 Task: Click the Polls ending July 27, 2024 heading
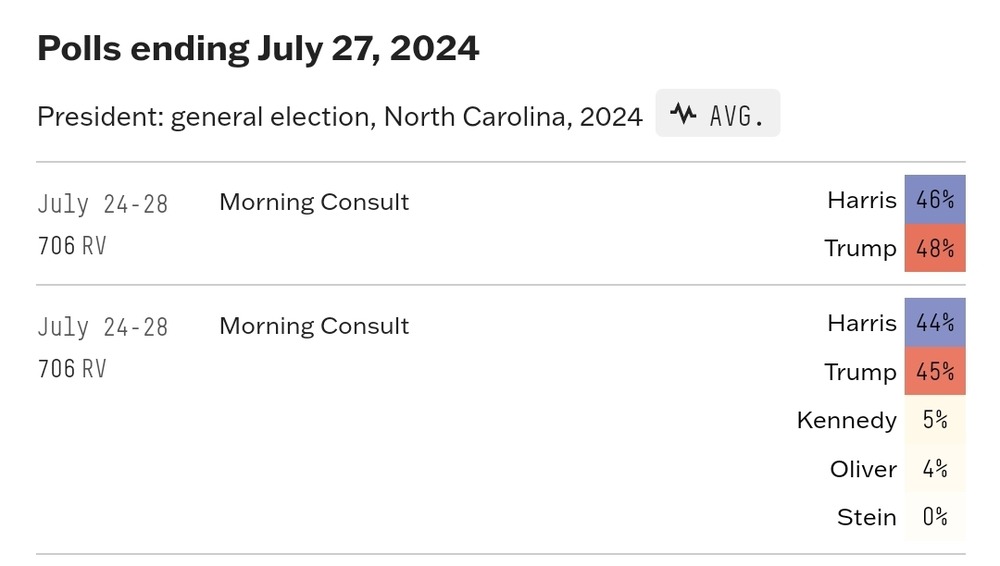258,48
